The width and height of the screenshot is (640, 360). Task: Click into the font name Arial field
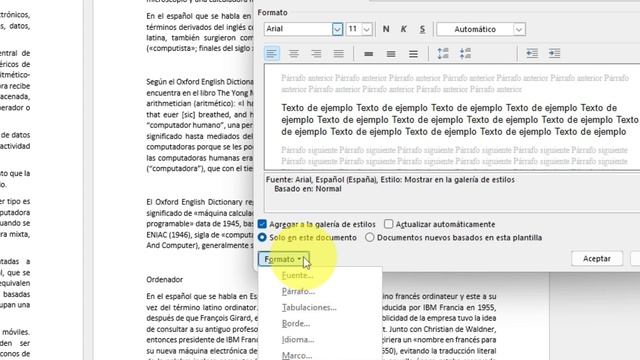point(298,29)
